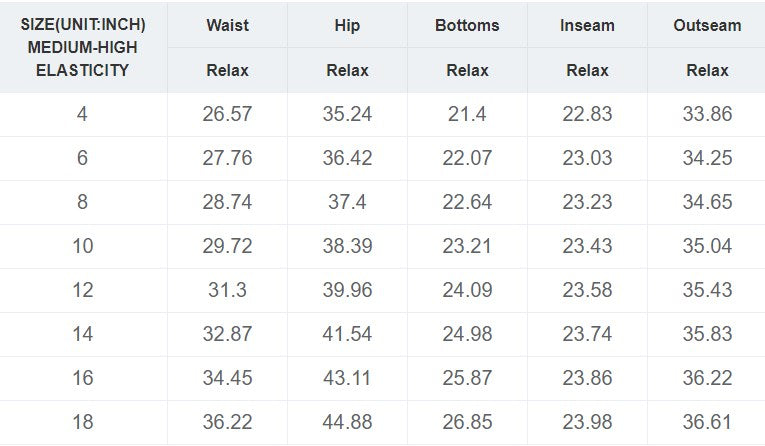The height and width of the screenshot is (446, 765).
Task: Select hip value 36.42
Action: point(347,158)
